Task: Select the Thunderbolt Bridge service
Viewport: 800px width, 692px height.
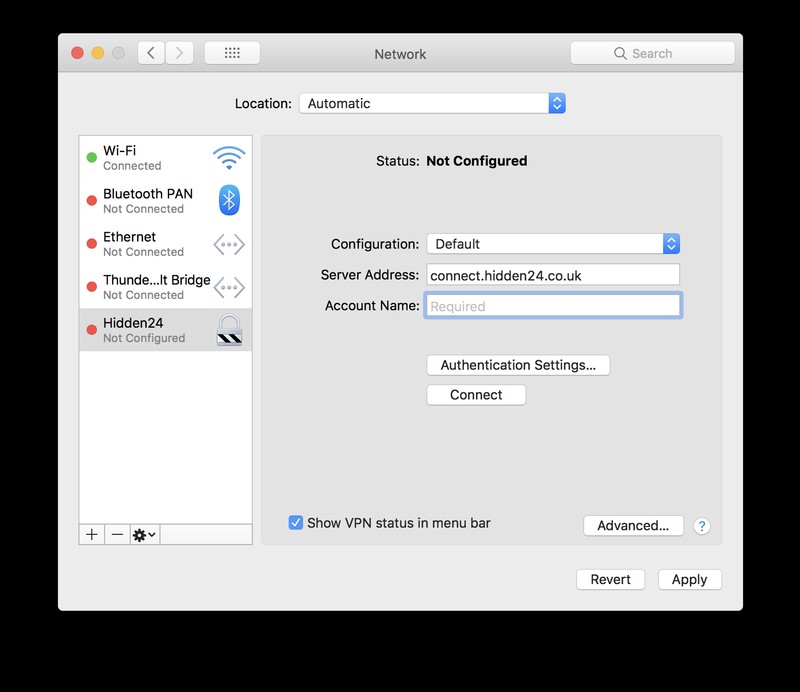Action: click(x=166, y=287)
